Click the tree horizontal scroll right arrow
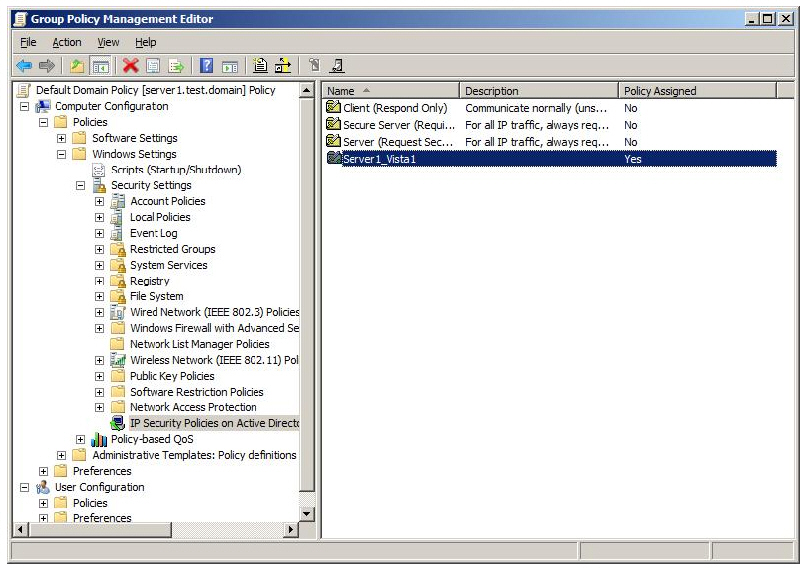Viewport: 807px width, 570px height. pos(291,529)
